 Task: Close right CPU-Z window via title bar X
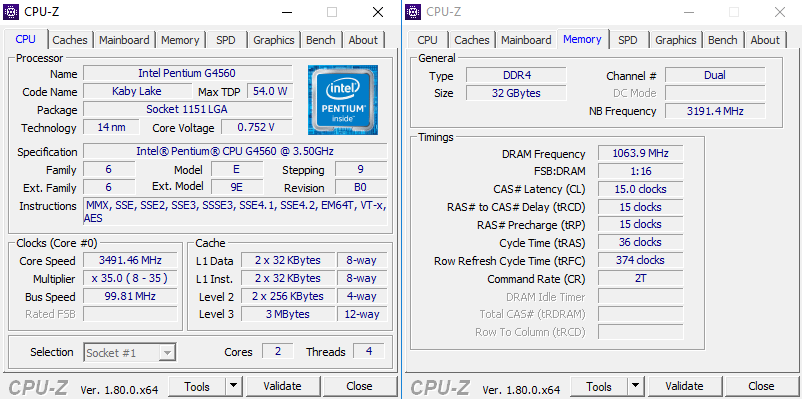click(x=779, y=12)
